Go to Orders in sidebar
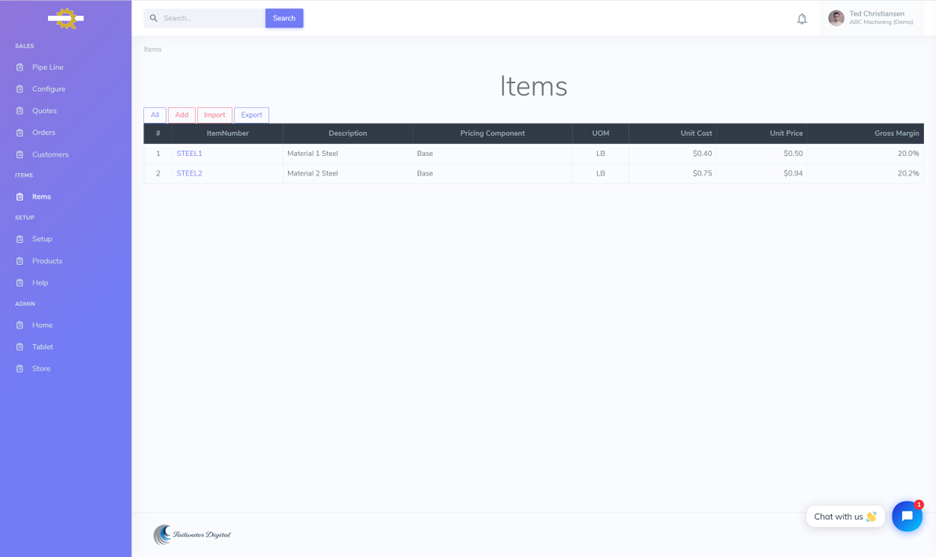Viewport: 936px width, 557px height. pos(43,133)
